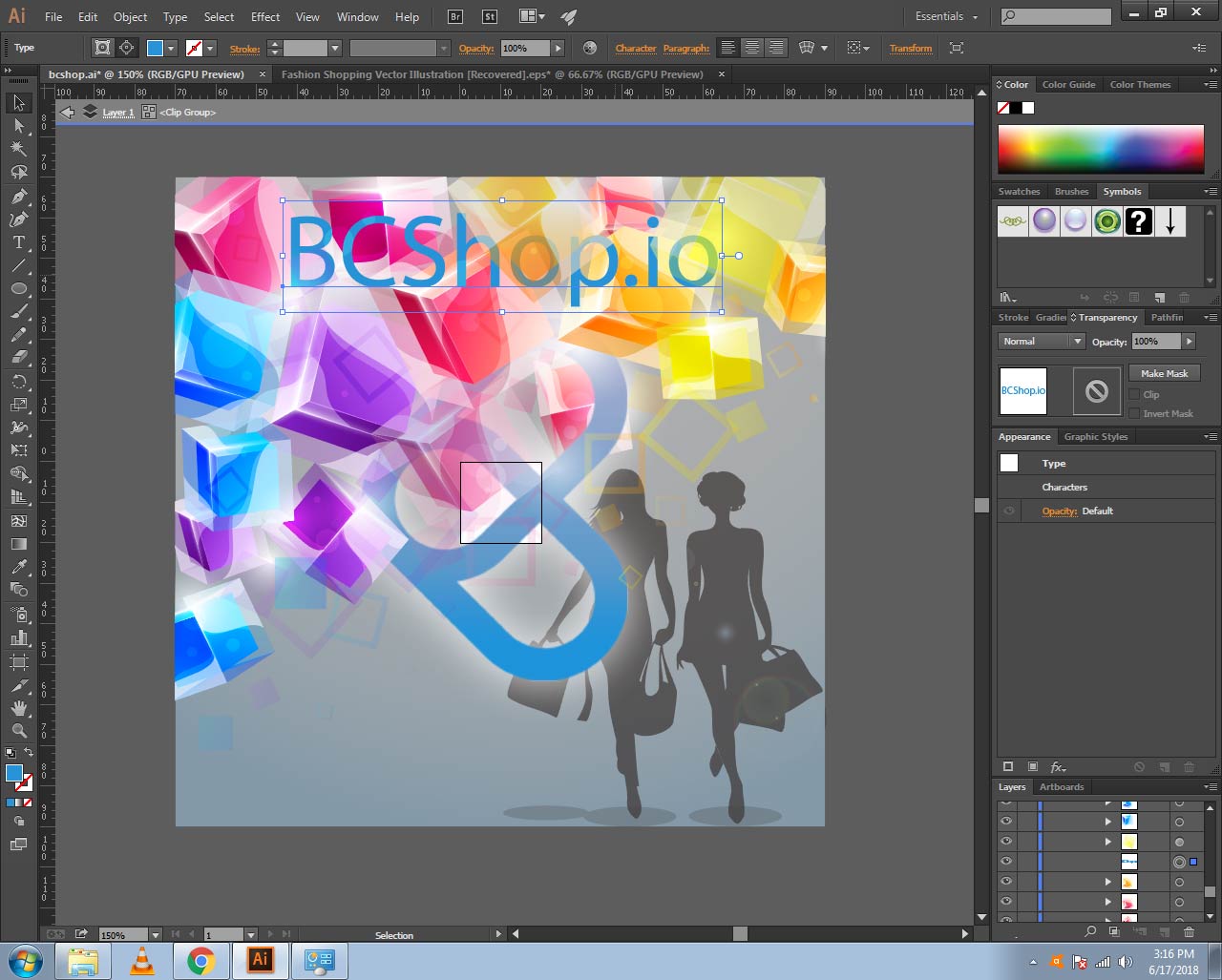The width and height of the screenshot is (1222, 980).
Task: Switch to the Artboards tab
Action: pos(1062,787)
